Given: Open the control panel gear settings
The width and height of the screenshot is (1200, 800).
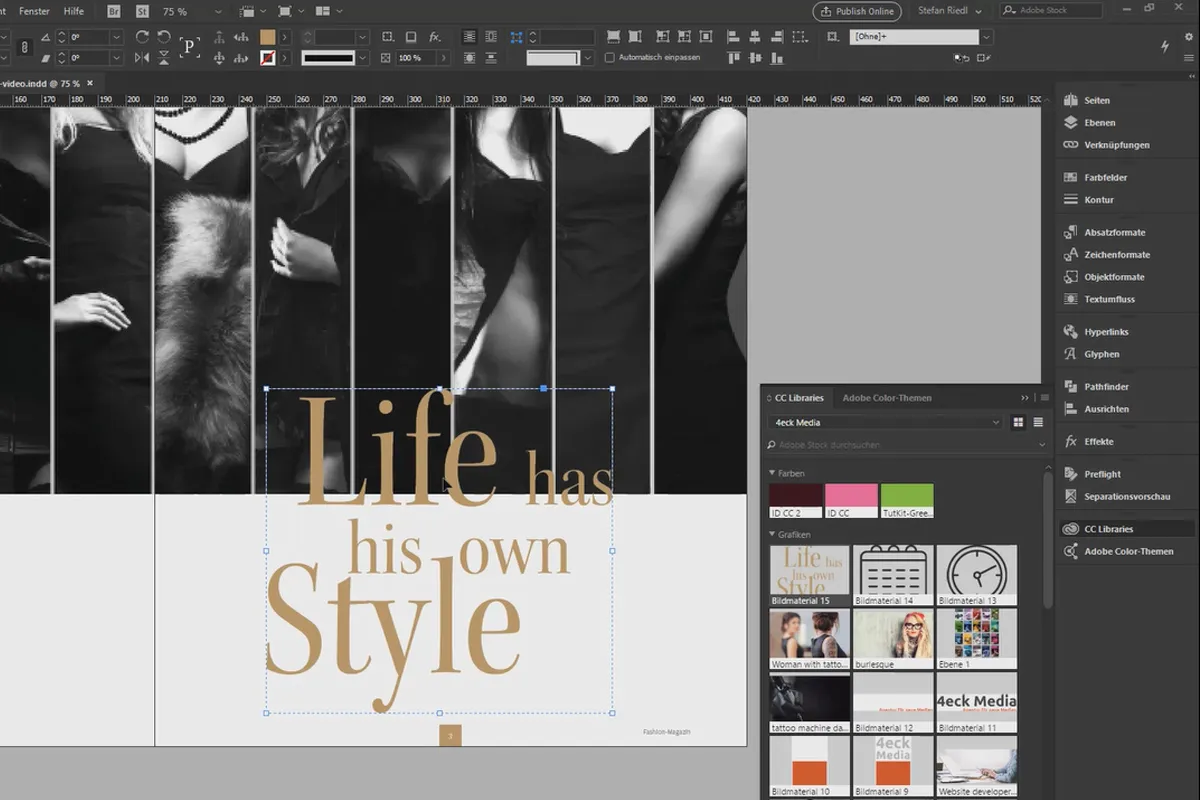Looking at the screenshot, I should click(x=1187, y=37).
